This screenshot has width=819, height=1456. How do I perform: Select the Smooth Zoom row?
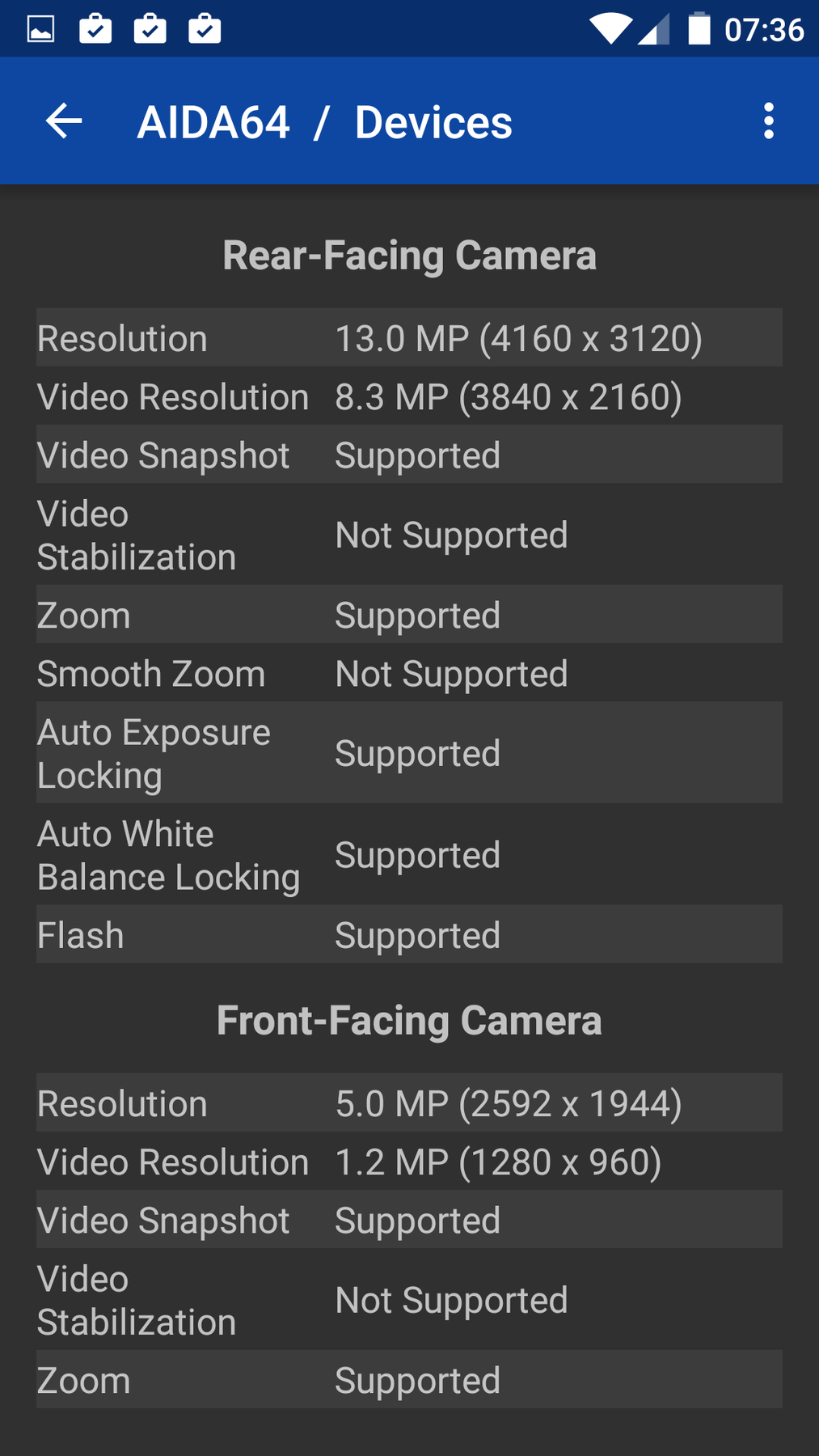click(409, 673)
